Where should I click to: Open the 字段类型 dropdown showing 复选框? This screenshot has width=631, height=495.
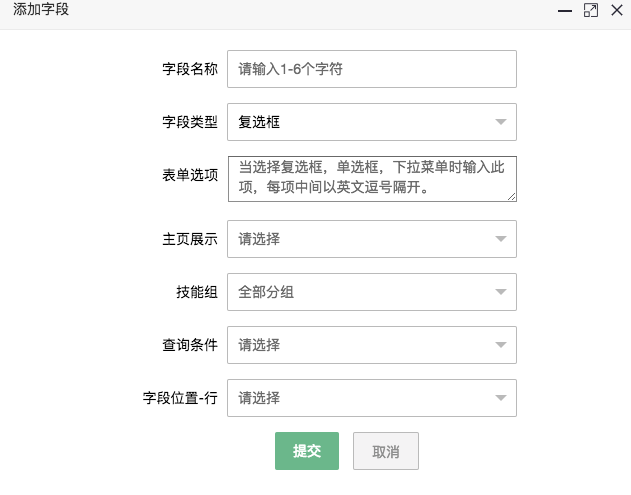tap(372, 122)
